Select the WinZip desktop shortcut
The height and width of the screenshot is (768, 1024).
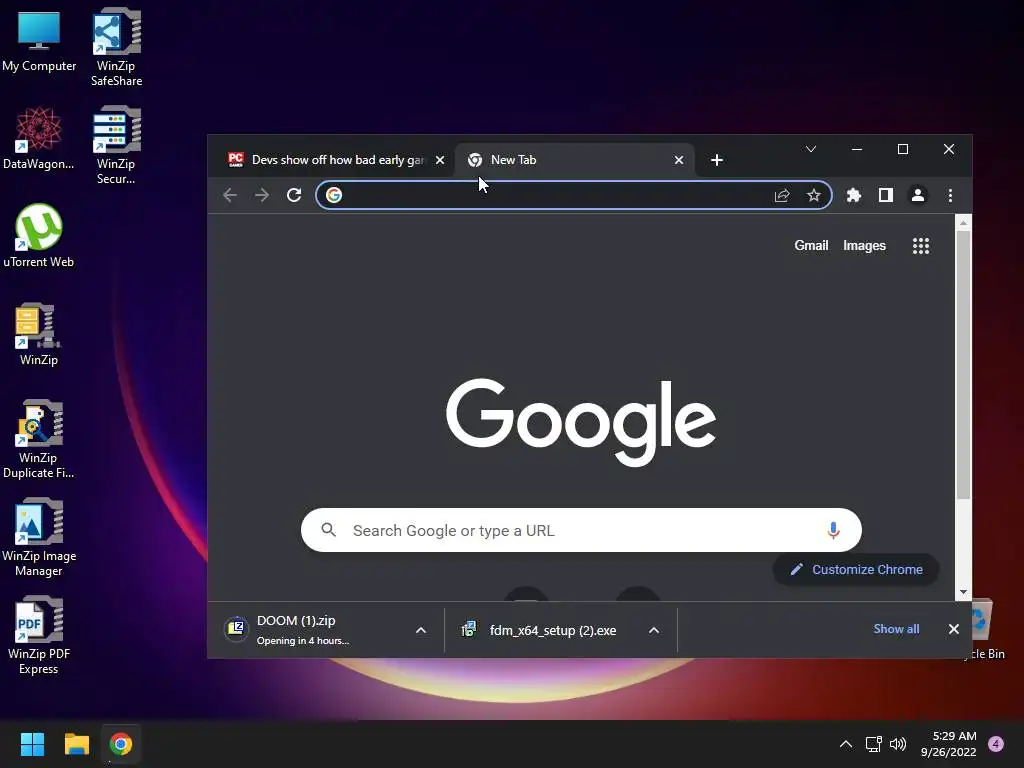click(x=39, y=334)
